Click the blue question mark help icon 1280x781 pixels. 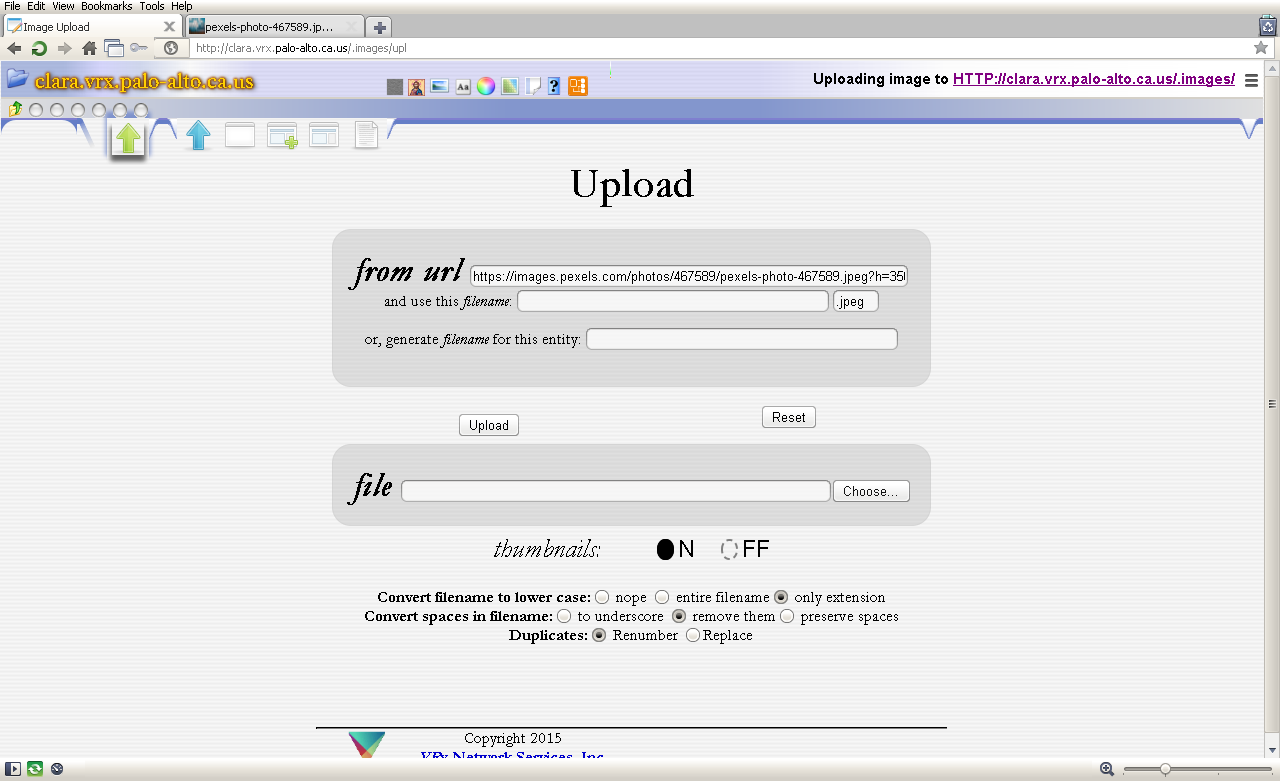[x=554, y=87]
